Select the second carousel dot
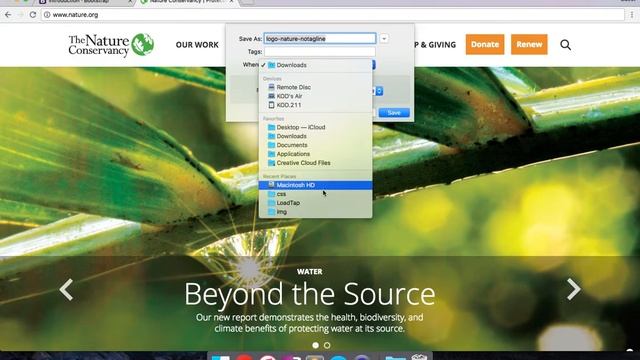 [327, 345]
